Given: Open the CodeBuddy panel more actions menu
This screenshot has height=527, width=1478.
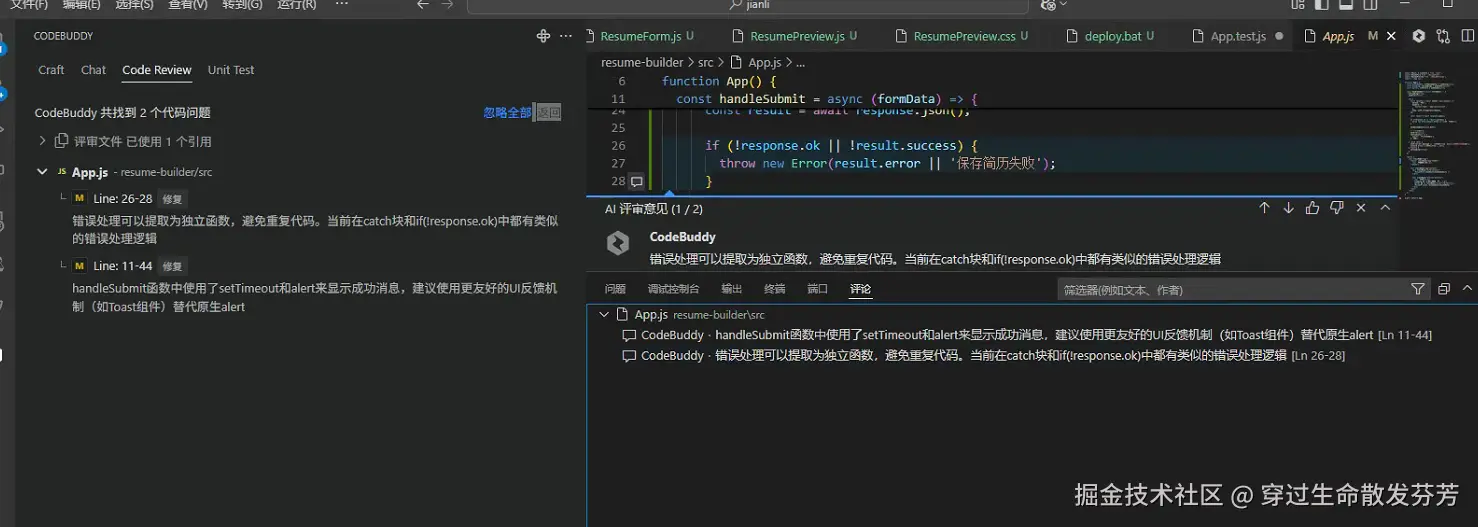Looking at the screenshot, I should [x=566, y=36].
